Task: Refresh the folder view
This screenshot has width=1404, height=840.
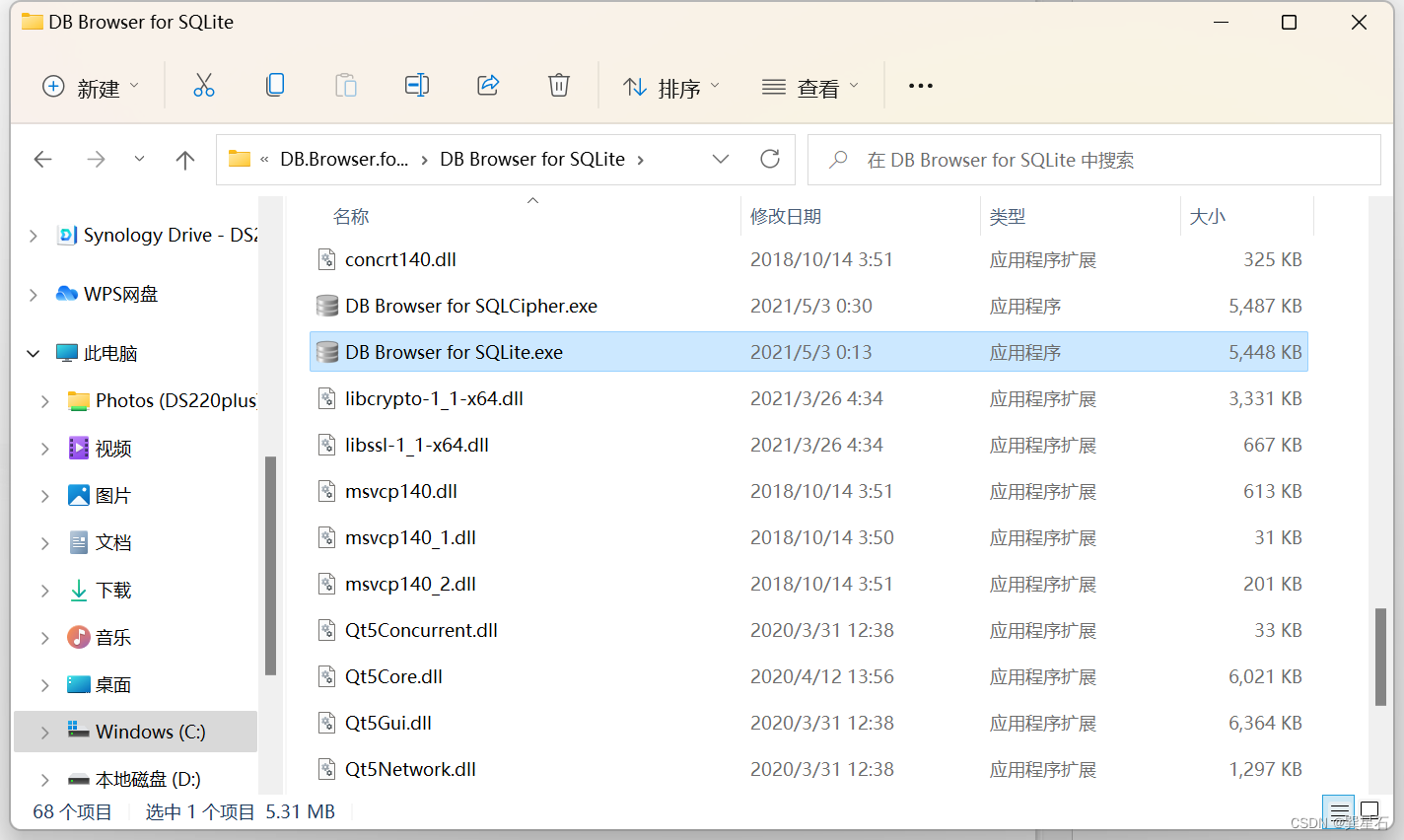Action: [770, 159]
